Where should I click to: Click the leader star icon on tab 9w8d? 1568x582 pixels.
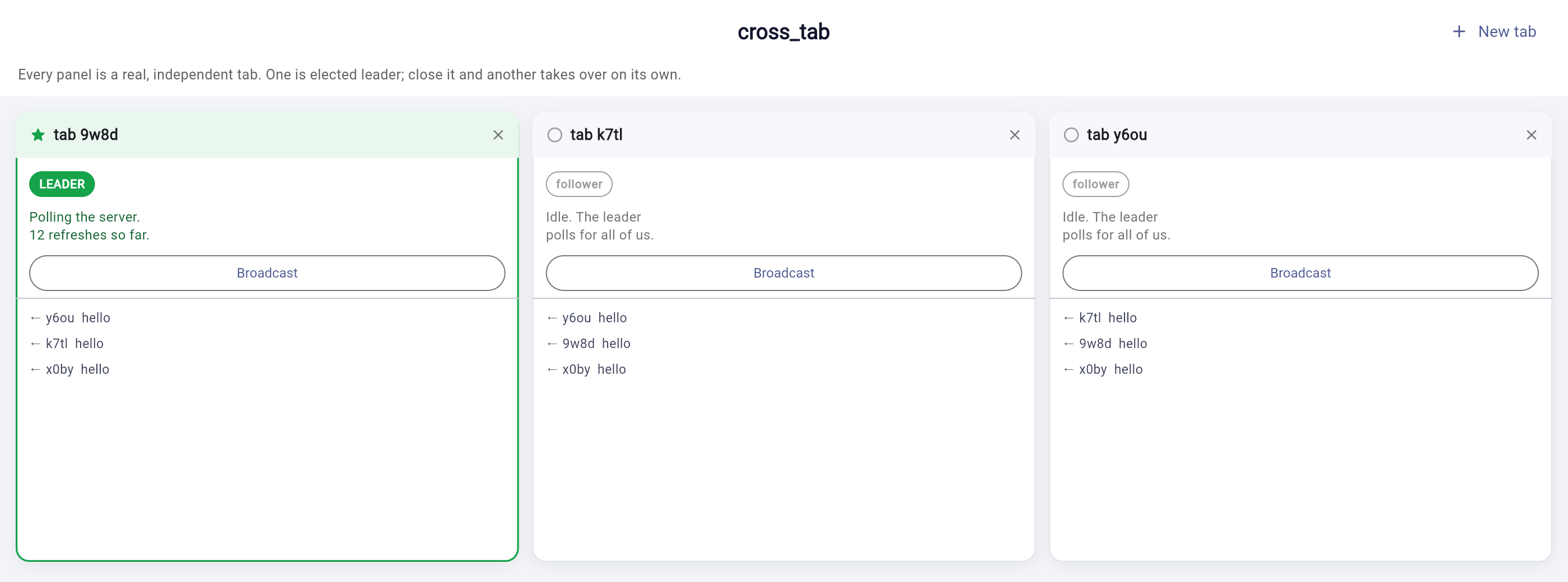tap(38, 135)
